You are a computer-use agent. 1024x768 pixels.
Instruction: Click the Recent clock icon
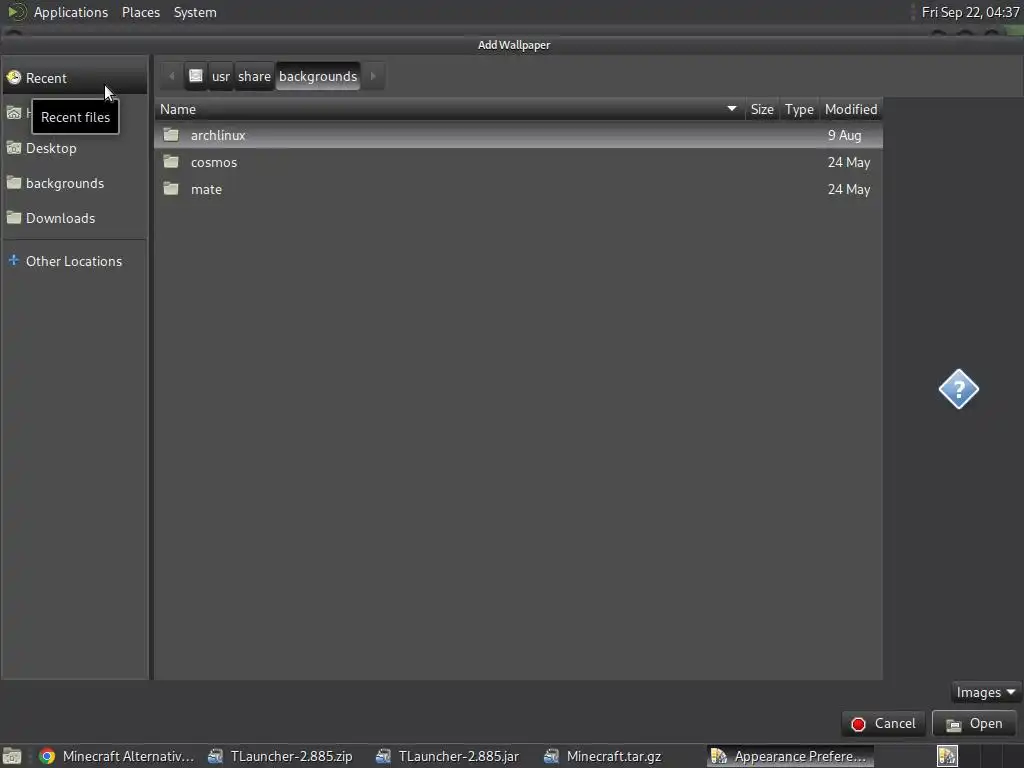14,78
